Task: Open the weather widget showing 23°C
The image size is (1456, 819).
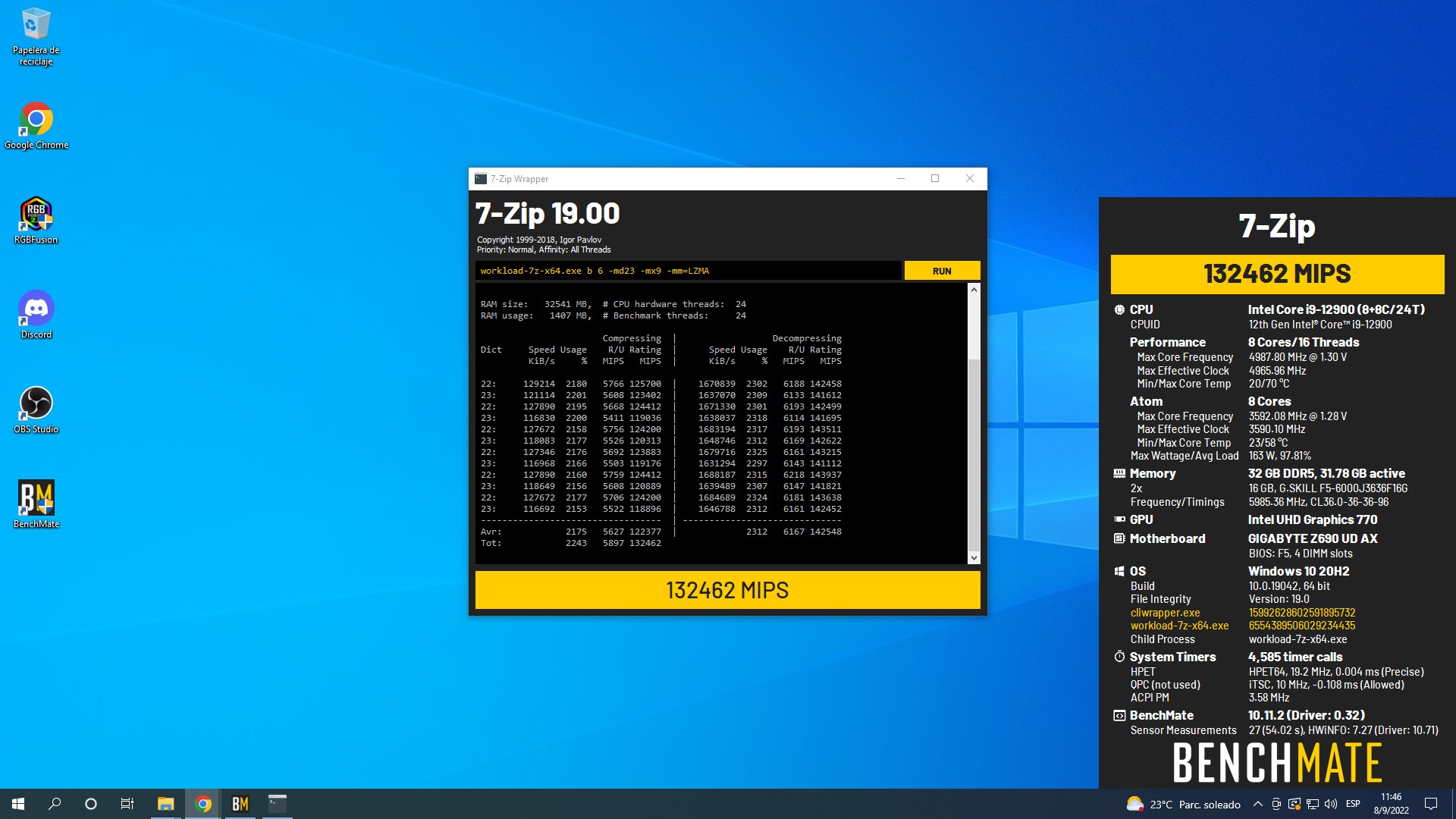Action: coord(1184,804)
